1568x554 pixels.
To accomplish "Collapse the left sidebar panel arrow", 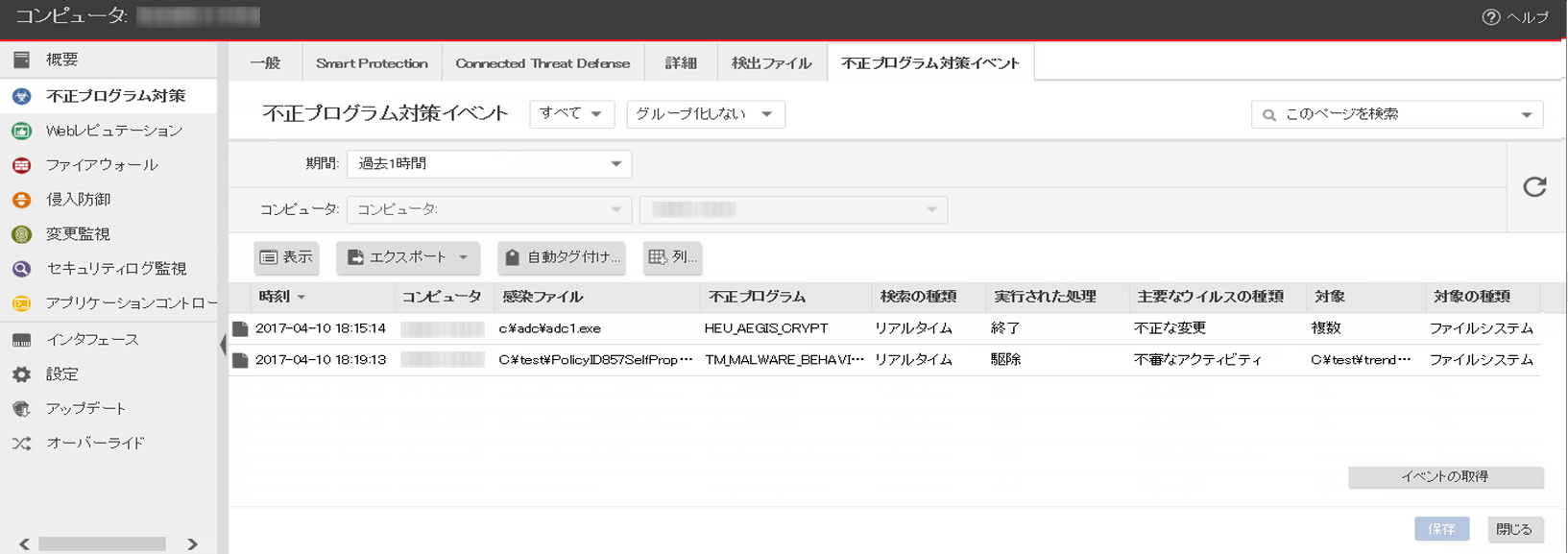I will (x=223, y=344).
